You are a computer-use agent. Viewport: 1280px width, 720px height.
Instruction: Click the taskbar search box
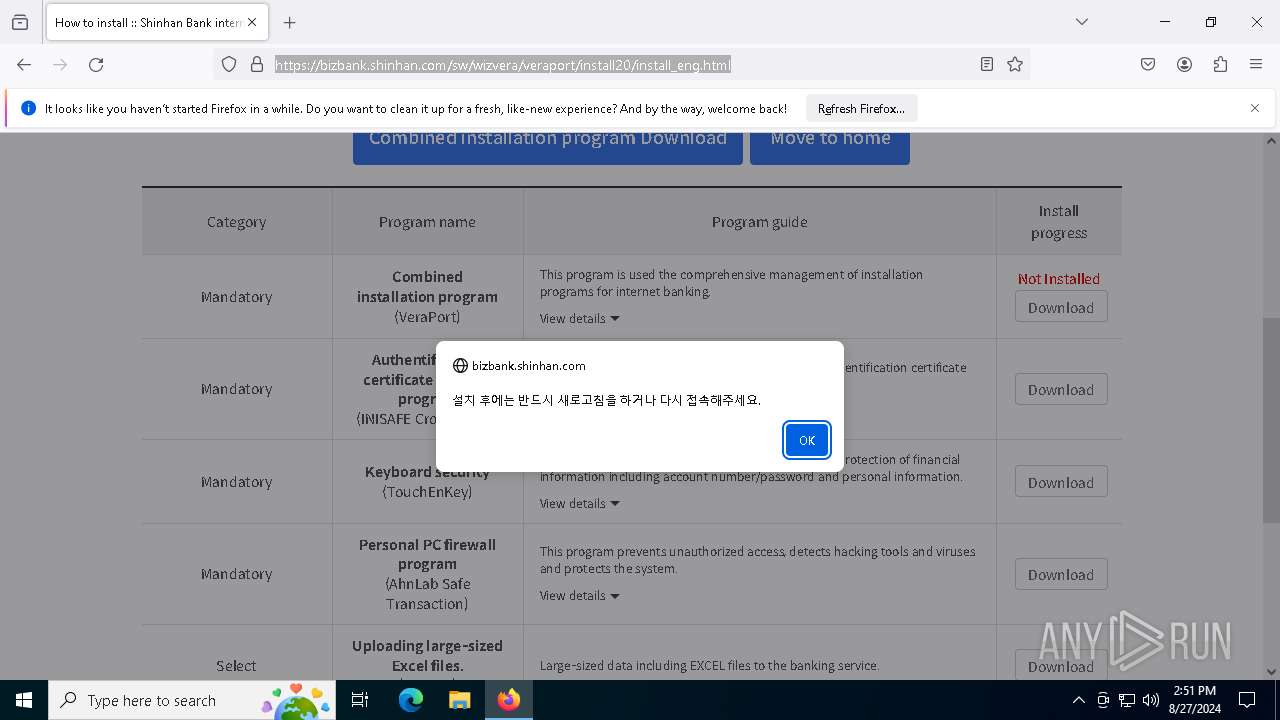(x=192, y=700)
